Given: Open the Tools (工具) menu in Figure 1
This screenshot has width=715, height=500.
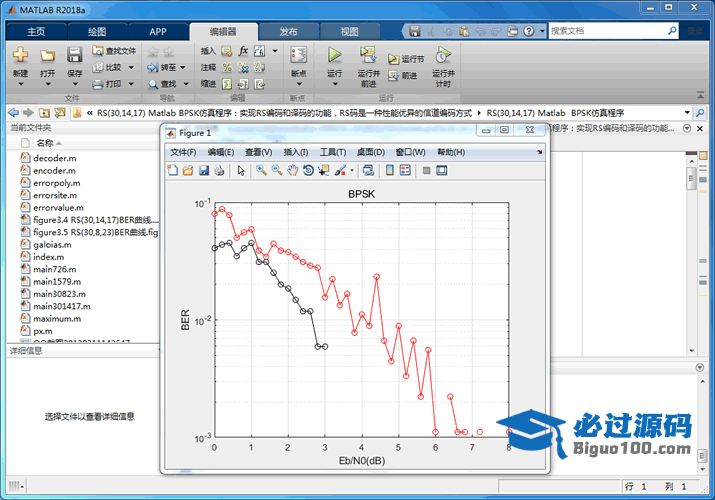Looking at the screenshot, I should (x=333, y=152).
